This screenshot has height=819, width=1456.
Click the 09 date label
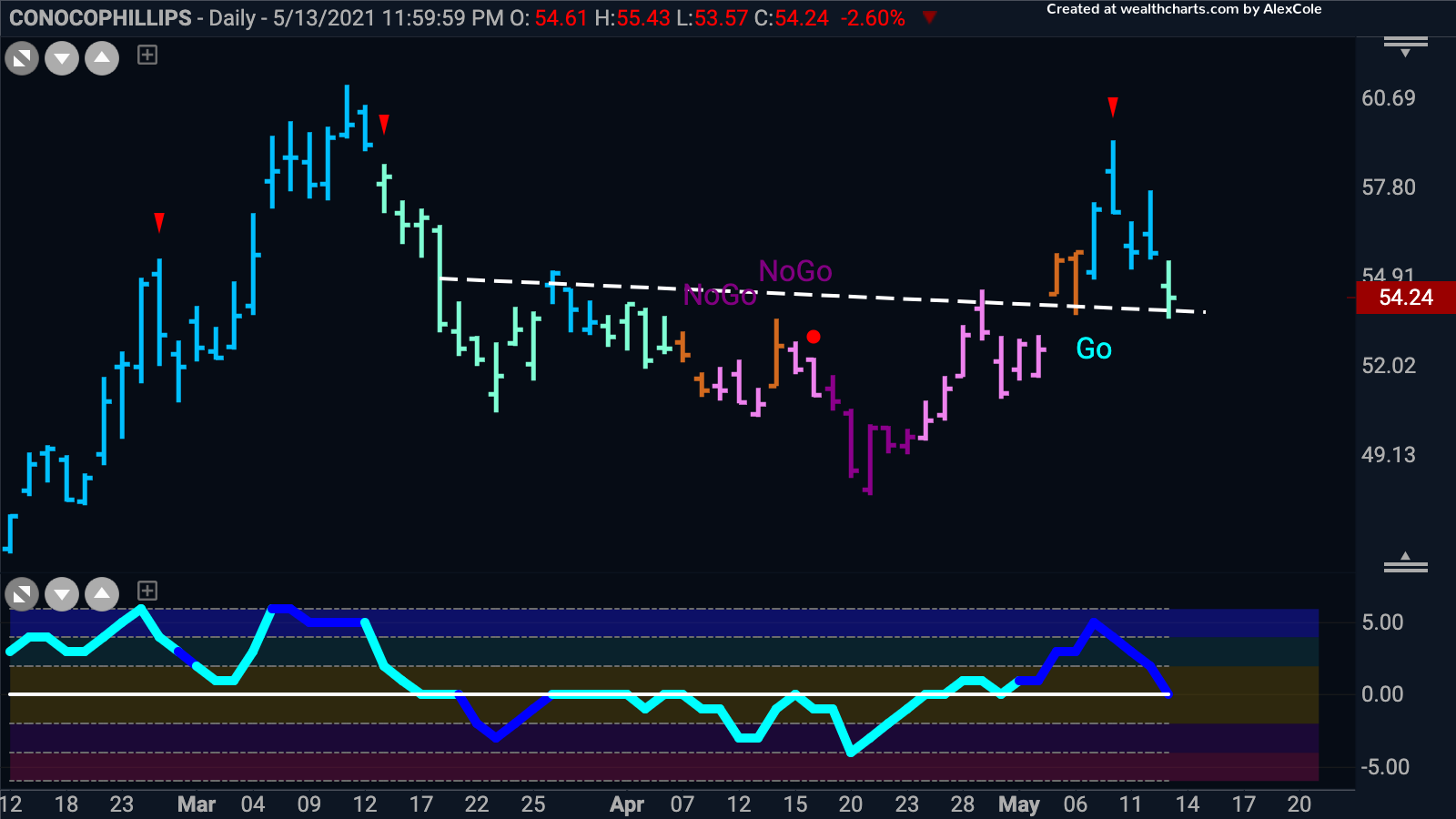point(309,804)
